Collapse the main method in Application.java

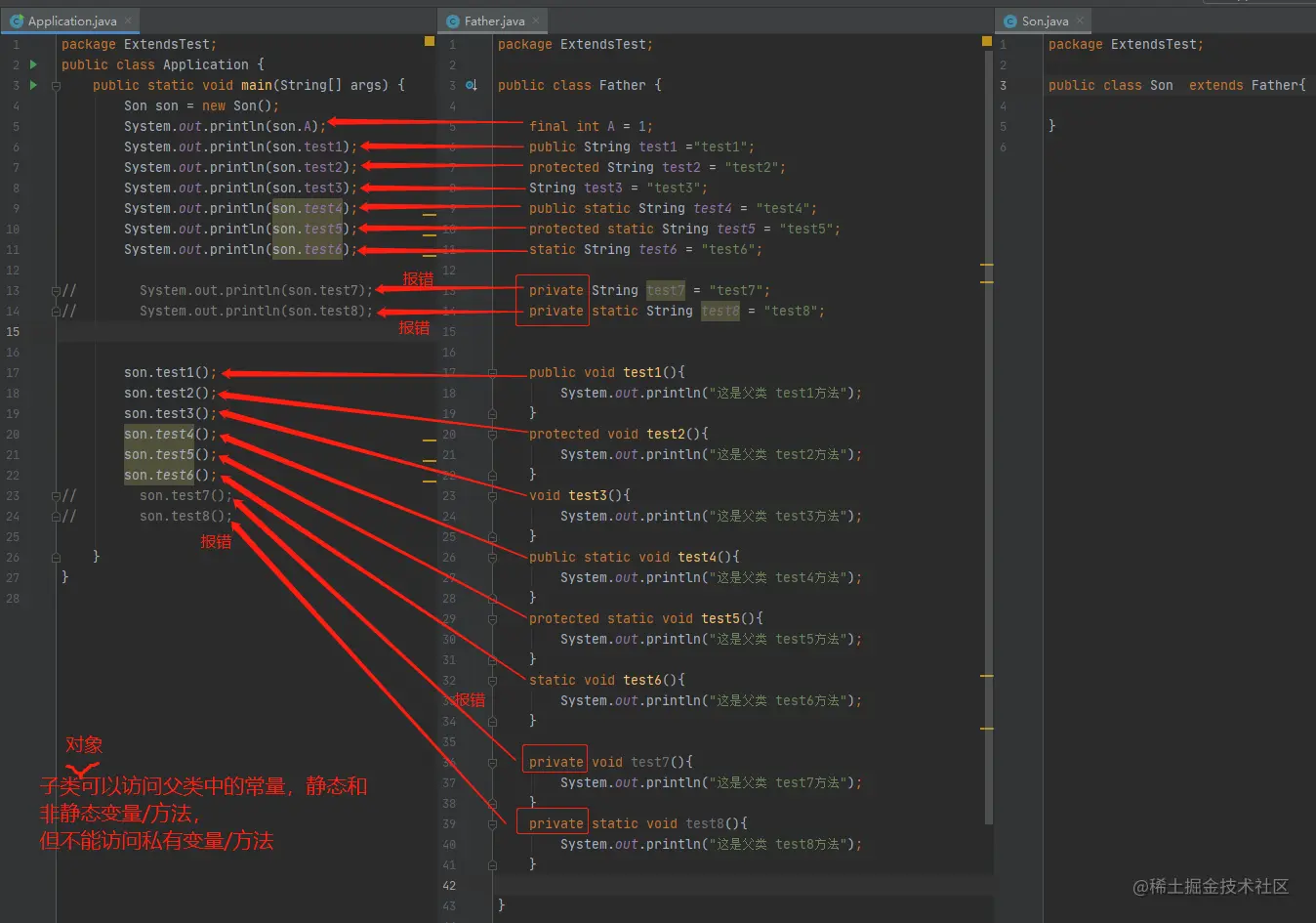click(x=56, y=86)
